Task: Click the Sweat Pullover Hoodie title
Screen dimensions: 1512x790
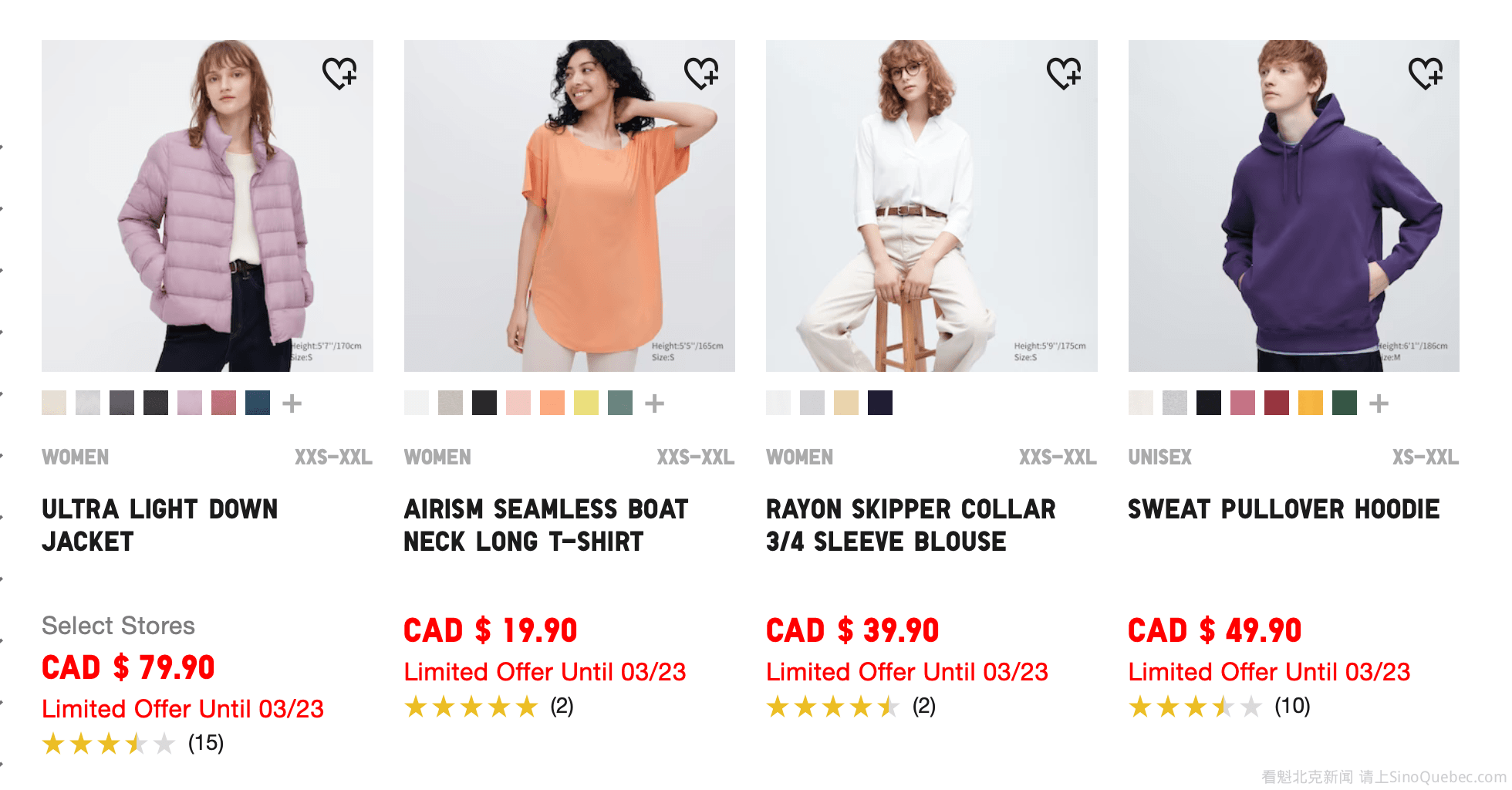Action: click(x=1284, y=509)
